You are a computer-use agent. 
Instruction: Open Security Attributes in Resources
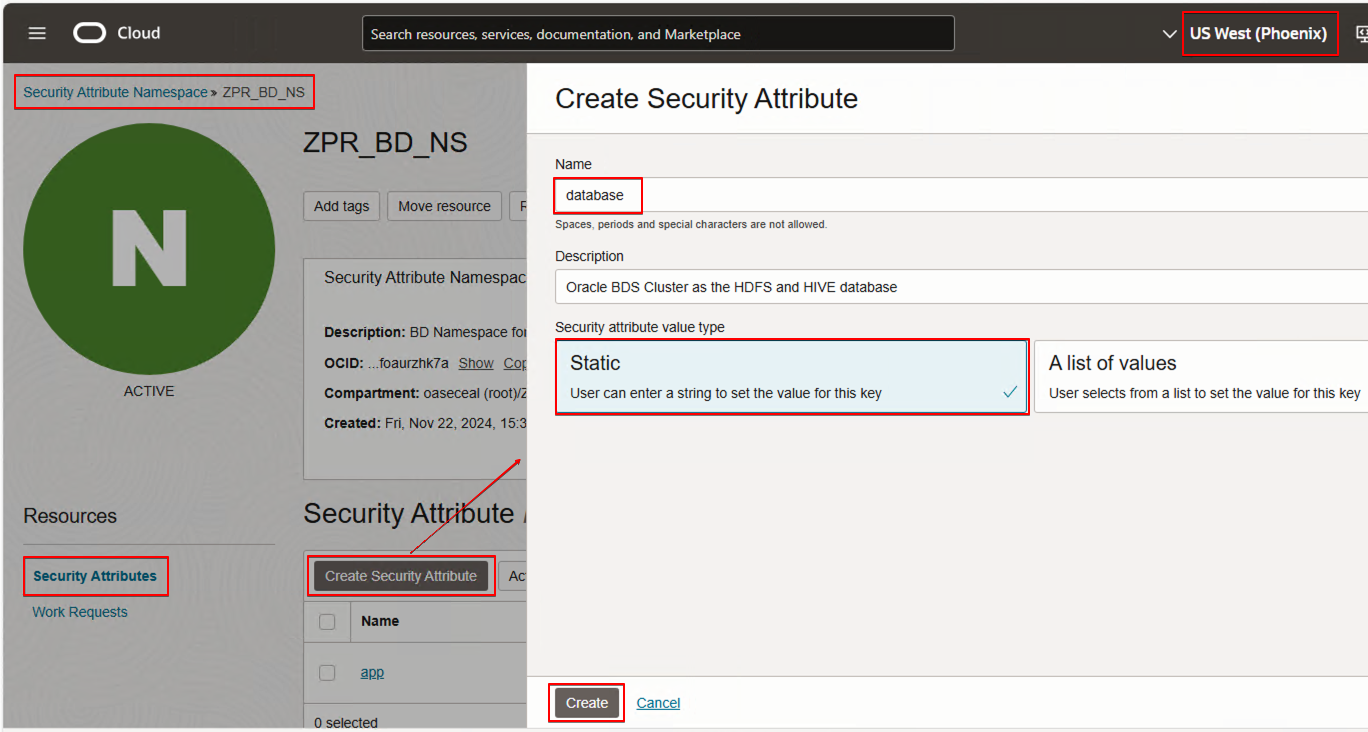[95, 576]
